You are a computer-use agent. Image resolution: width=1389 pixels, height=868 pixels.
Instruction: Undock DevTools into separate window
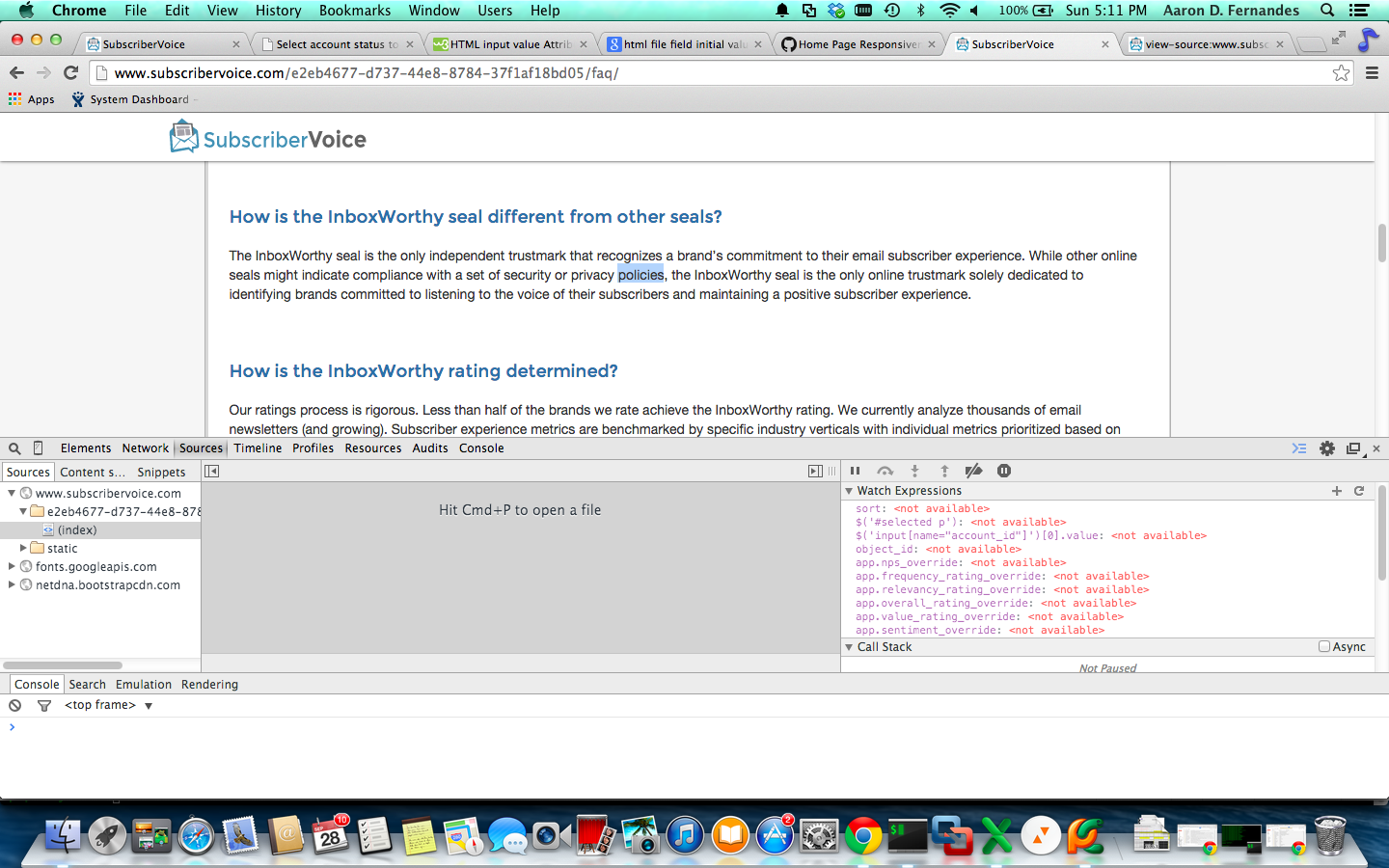(x=1353, y=448)
